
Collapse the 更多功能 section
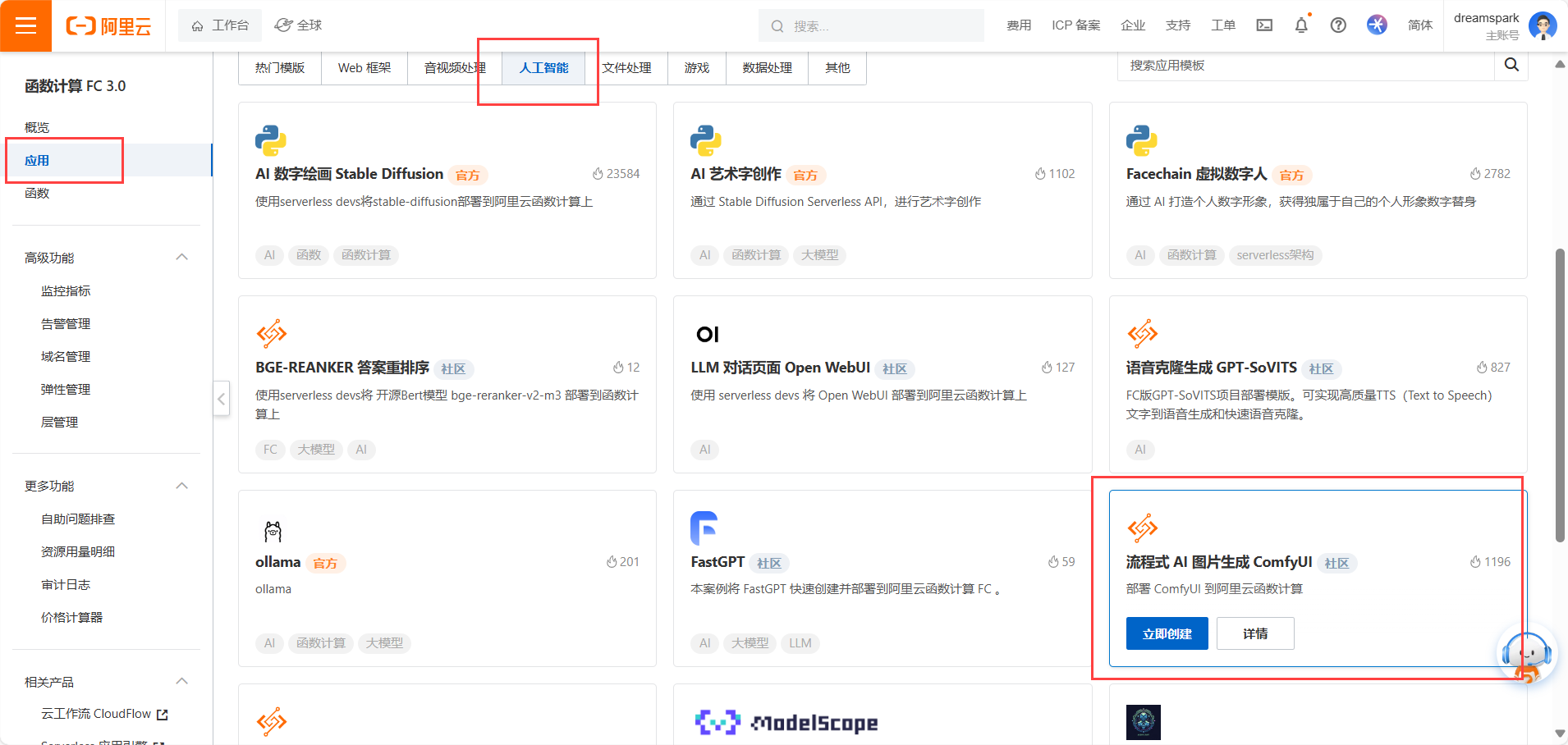coord(182,486)
